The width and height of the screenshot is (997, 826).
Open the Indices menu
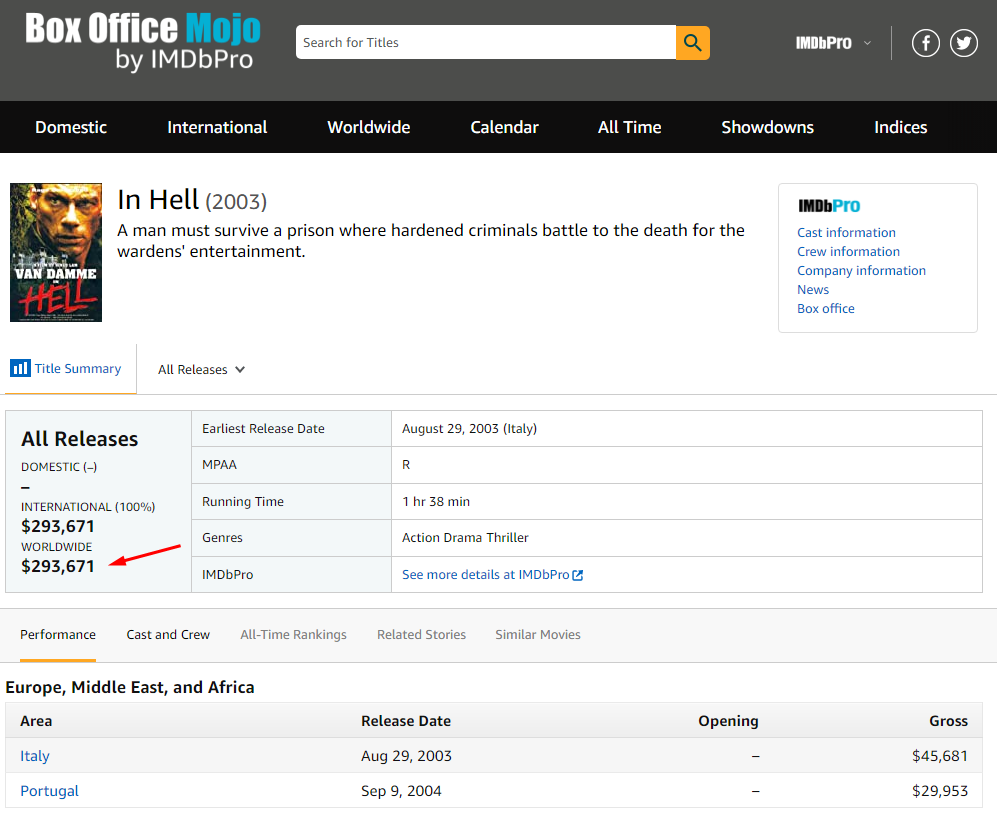click(900, 127)
